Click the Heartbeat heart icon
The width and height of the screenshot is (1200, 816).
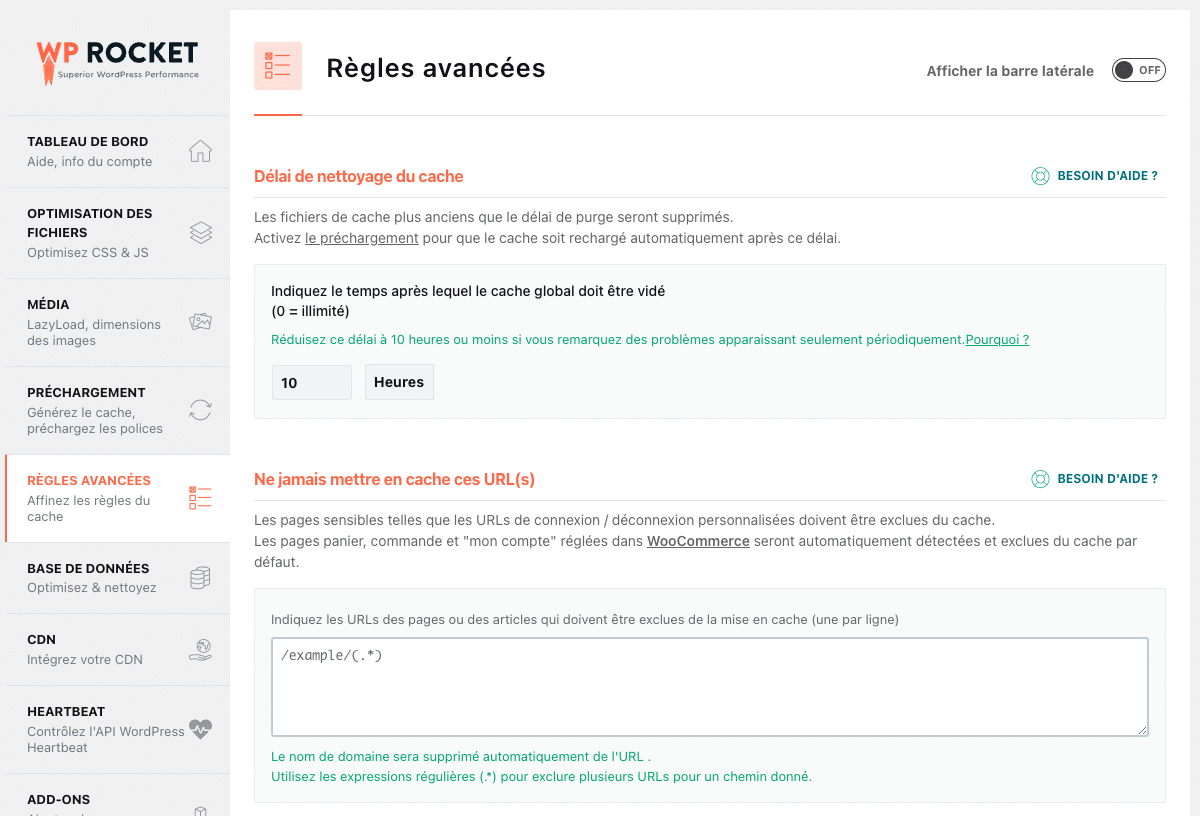pyautogui.click(x=200, y=729)
